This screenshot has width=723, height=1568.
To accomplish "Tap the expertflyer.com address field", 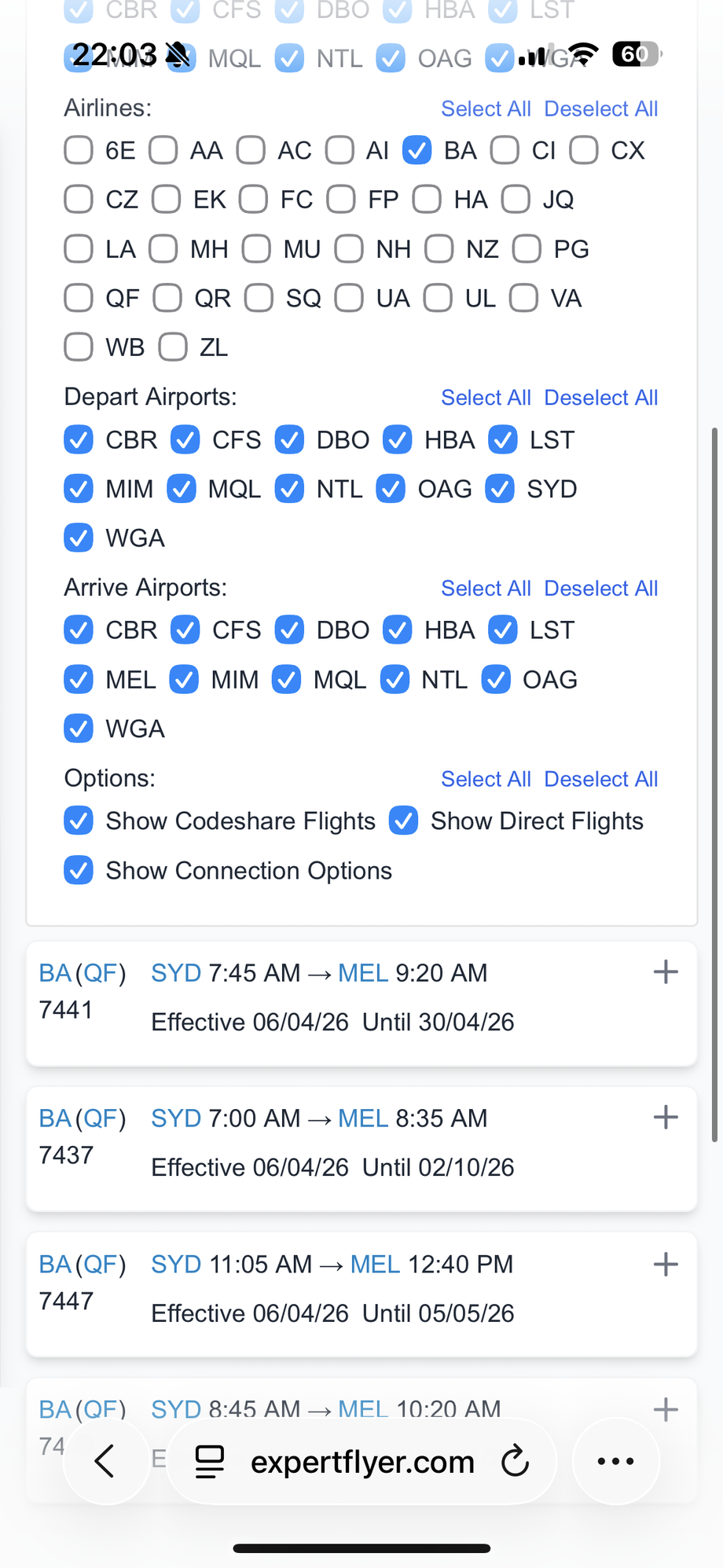I will tap(362, 1462).
